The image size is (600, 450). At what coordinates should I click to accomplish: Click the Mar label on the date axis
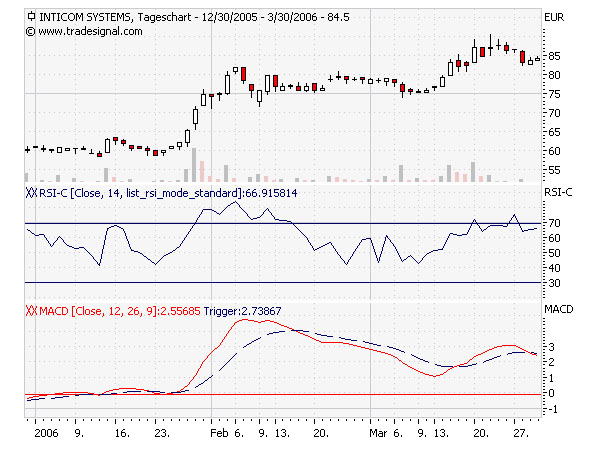[378, 433]
